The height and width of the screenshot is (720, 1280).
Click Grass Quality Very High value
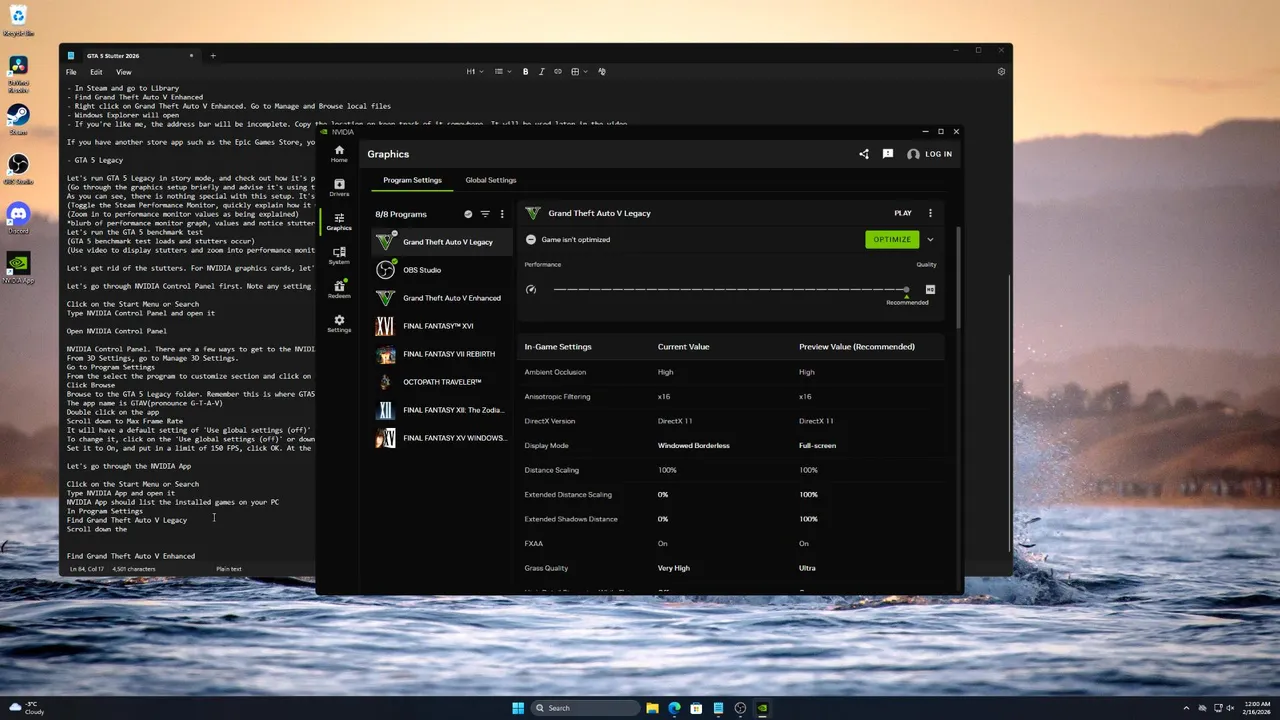pos(674,568)
